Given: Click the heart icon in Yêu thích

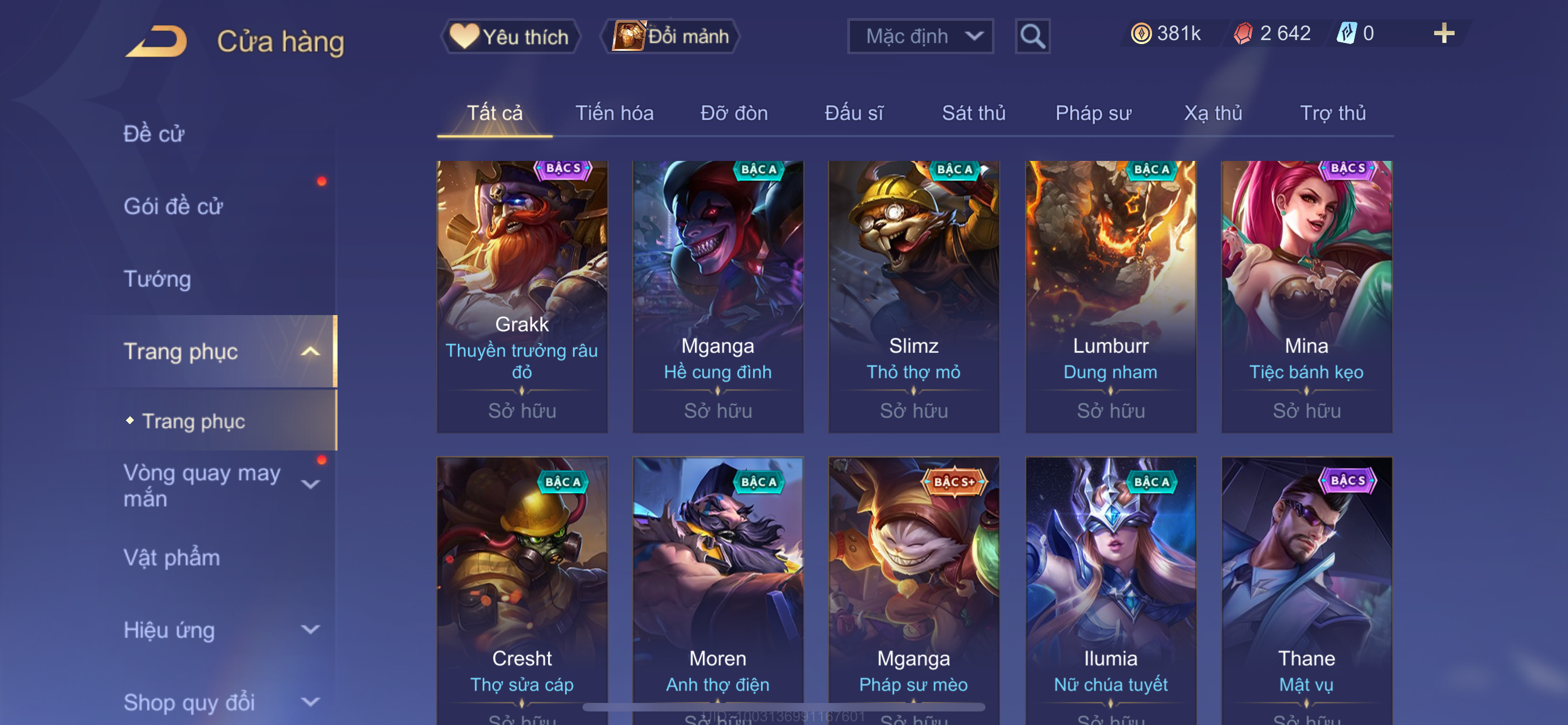Looking at the screenshot, I should click(465, 36).
